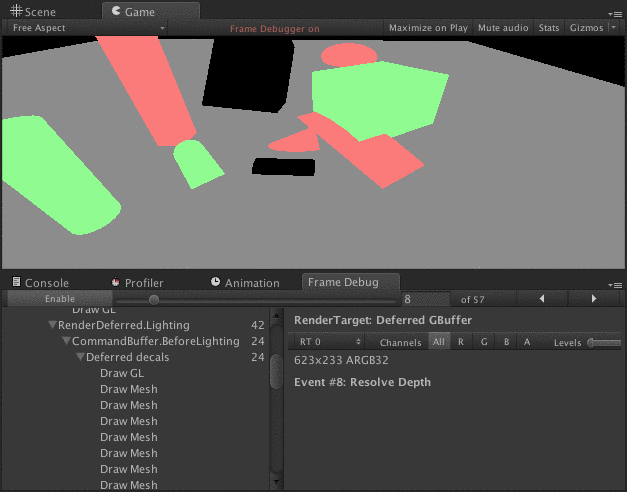Open the Profiler tab
Image resolution: width=627 pixels, height=492 pixels.
coord(138,283)
